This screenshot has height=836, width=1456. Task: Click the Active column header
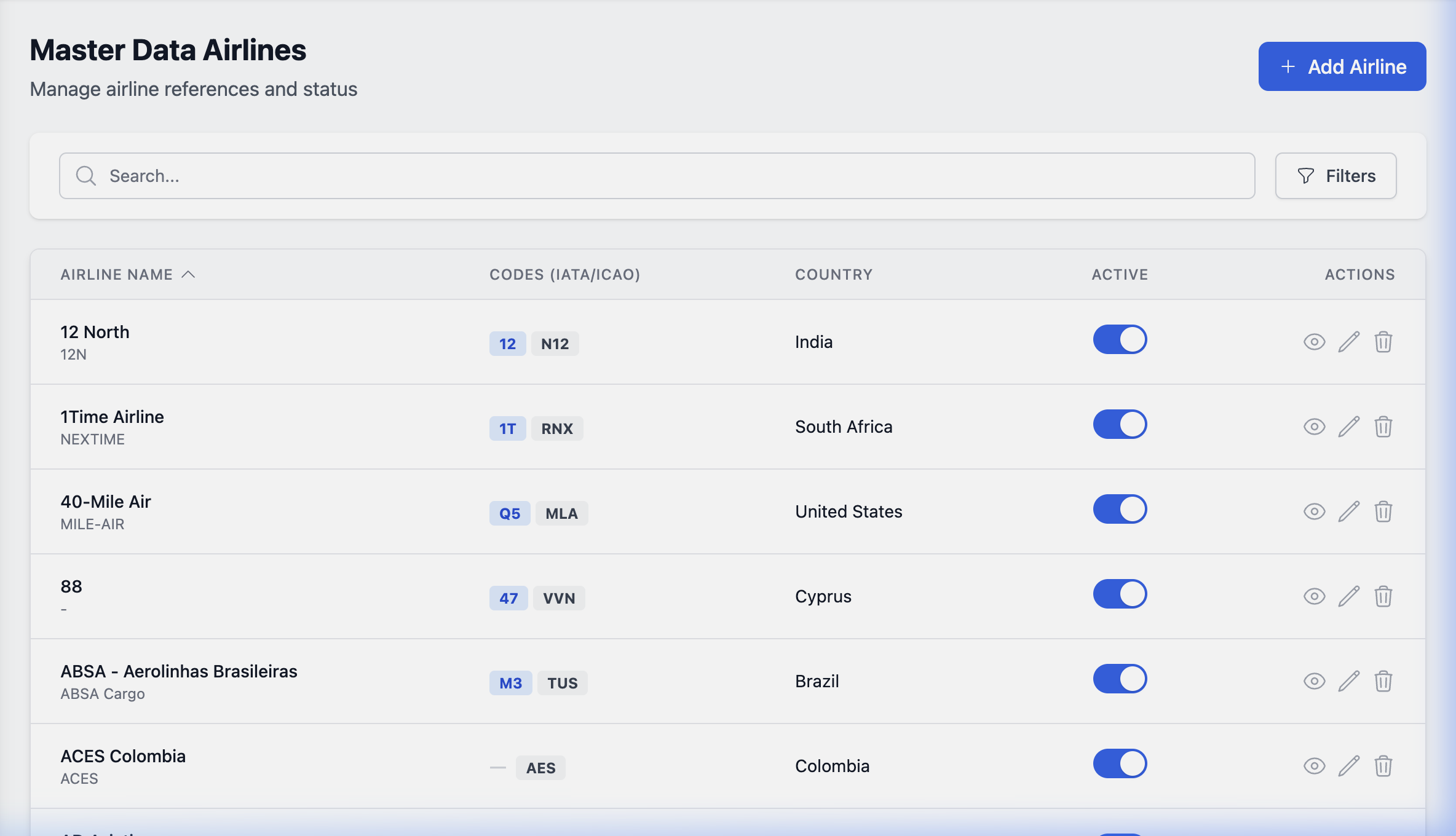click(1120, 275)
